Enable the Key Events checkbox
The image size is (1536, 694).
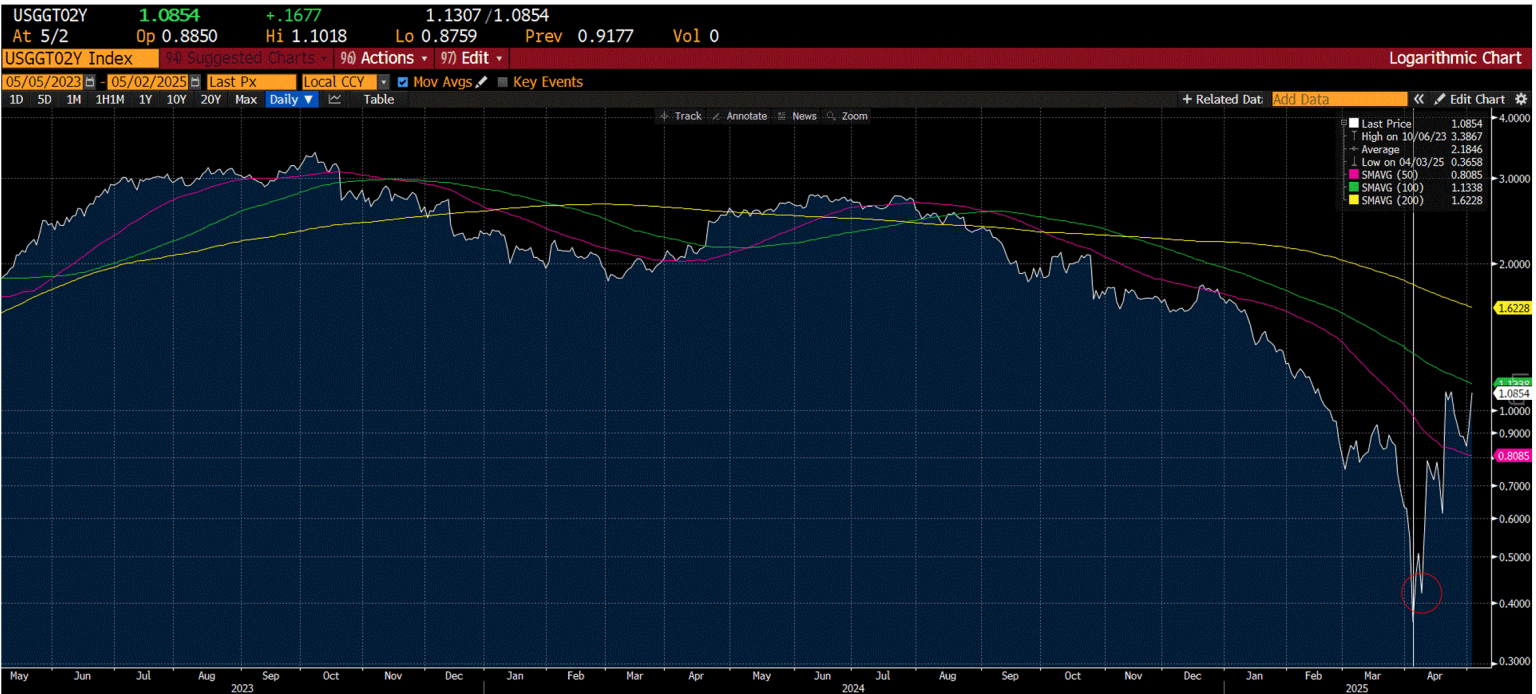pyautogui.click(x=505, y=82)
